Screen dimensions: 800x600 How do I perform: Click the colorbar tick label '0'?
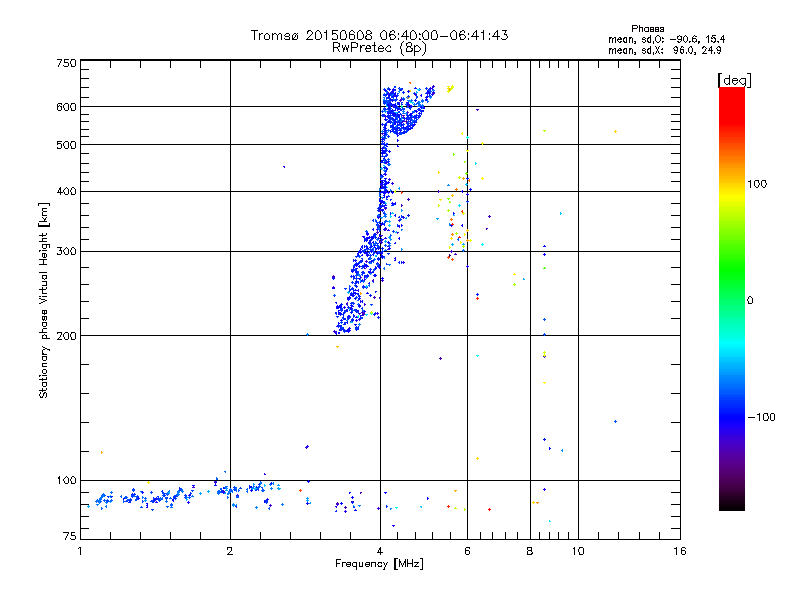pos(750,301)
